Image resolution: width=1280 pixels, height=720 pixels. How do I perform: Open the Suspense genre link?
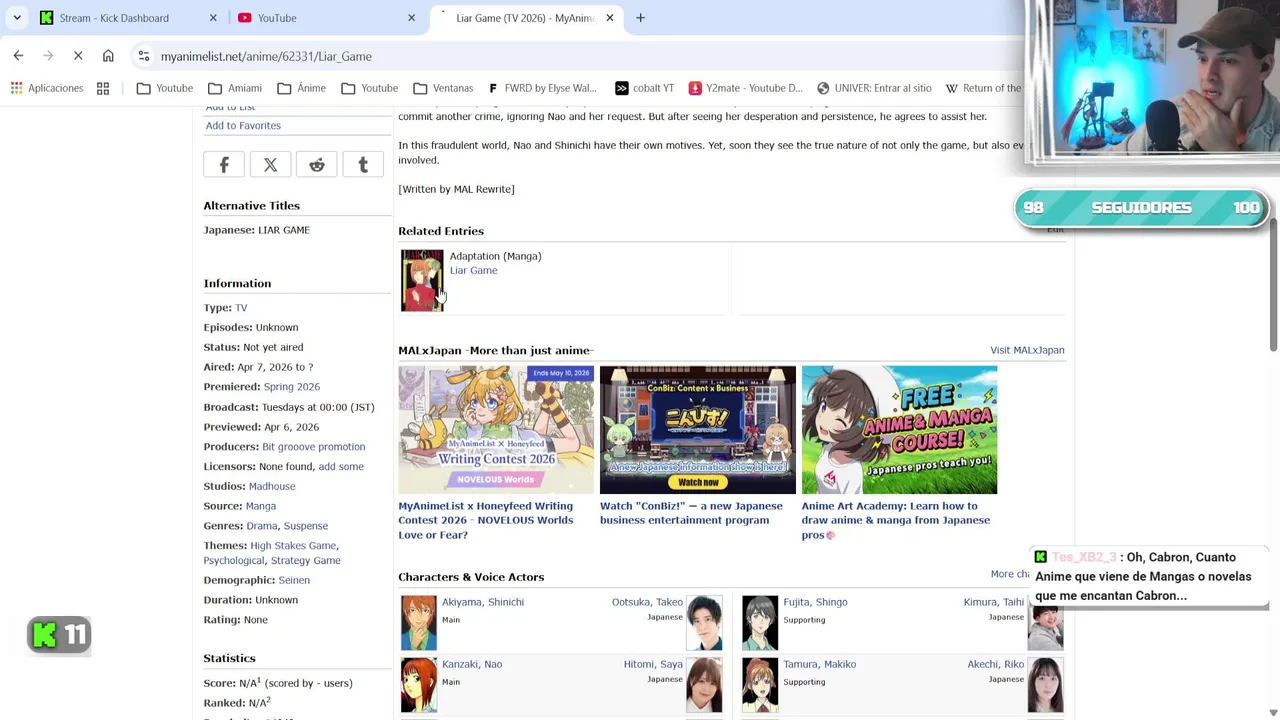(x=305, y=526)
